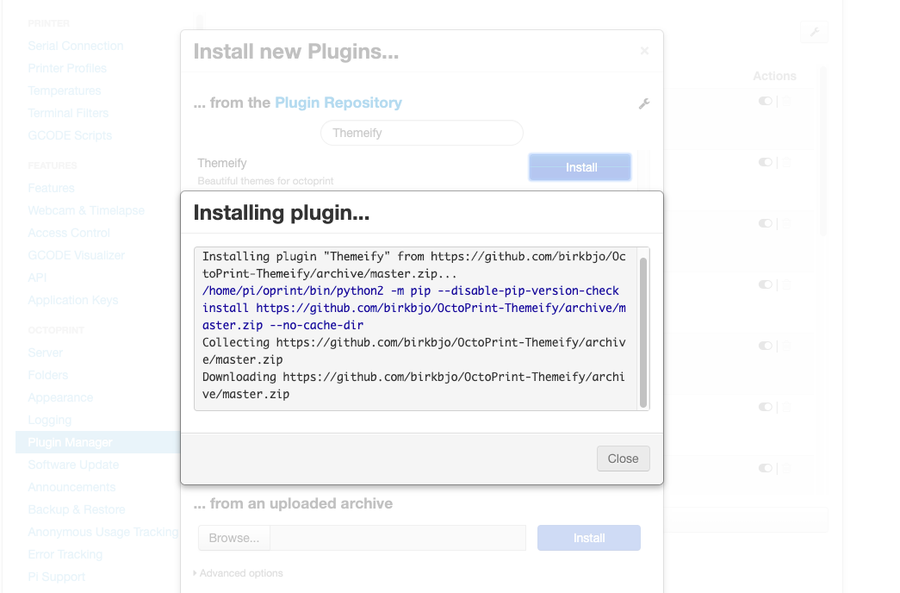Click Browse to choose an archive
Viewport: 900px width, 593px height.
234,538
